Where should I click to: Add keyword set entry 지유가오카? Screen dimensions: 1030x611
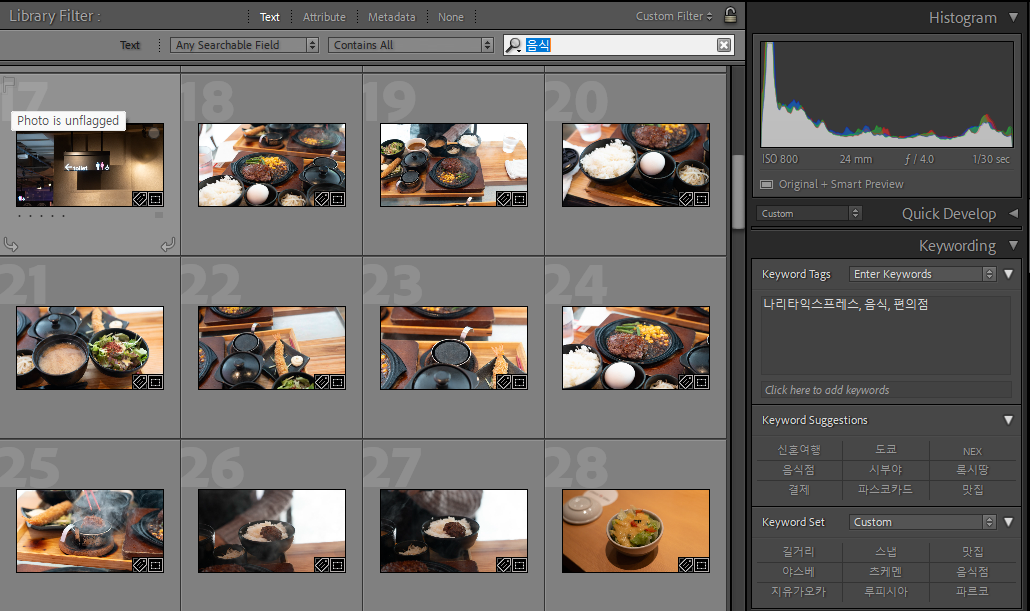click(799, 591)
